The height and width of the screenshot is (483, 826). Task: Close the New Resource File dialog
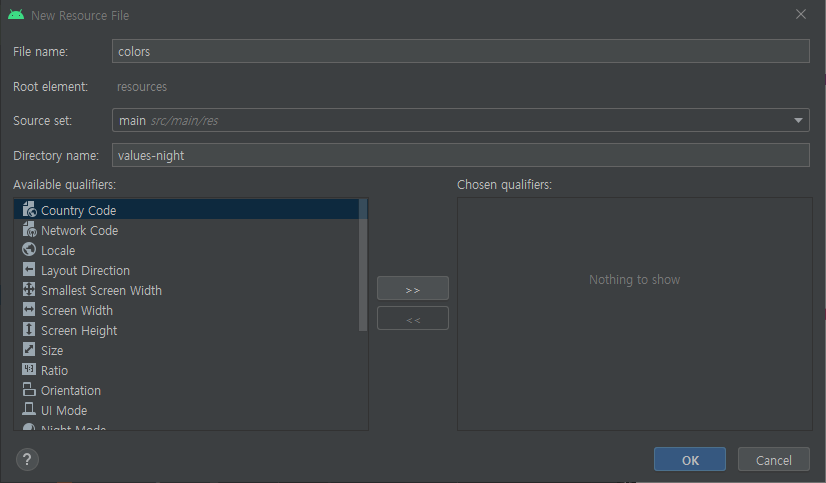pyautogui.click(x=801, y=15)
